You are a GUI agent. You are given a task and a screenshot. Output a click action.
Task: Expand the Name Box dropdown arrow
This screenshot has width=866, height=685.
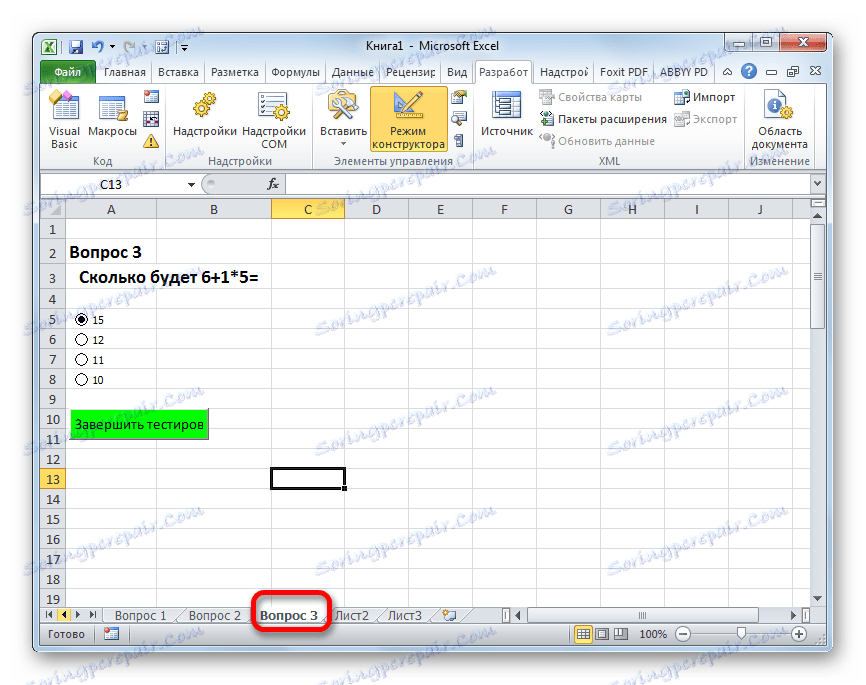pyautogui.click(x=191, y=185)
